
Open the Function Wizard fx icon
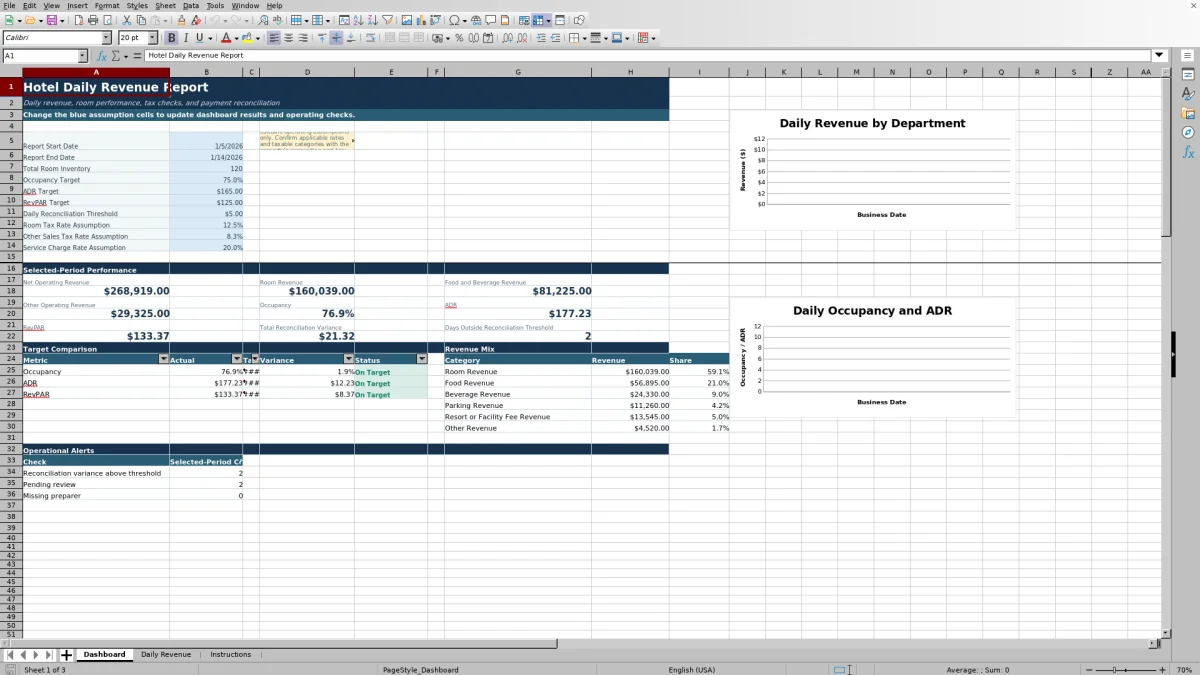pos(102,56)
